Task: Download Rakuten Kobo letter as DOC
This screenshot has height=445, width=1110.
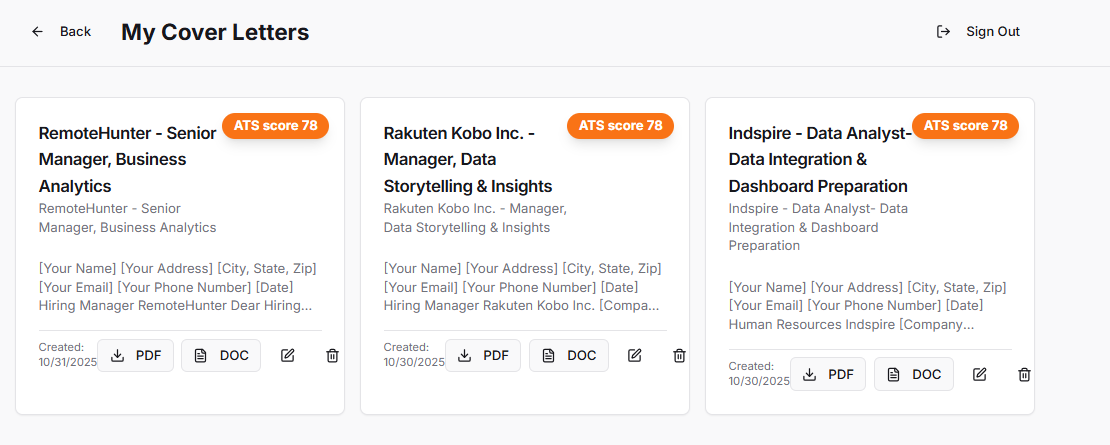Action: (x=568, y=355)
